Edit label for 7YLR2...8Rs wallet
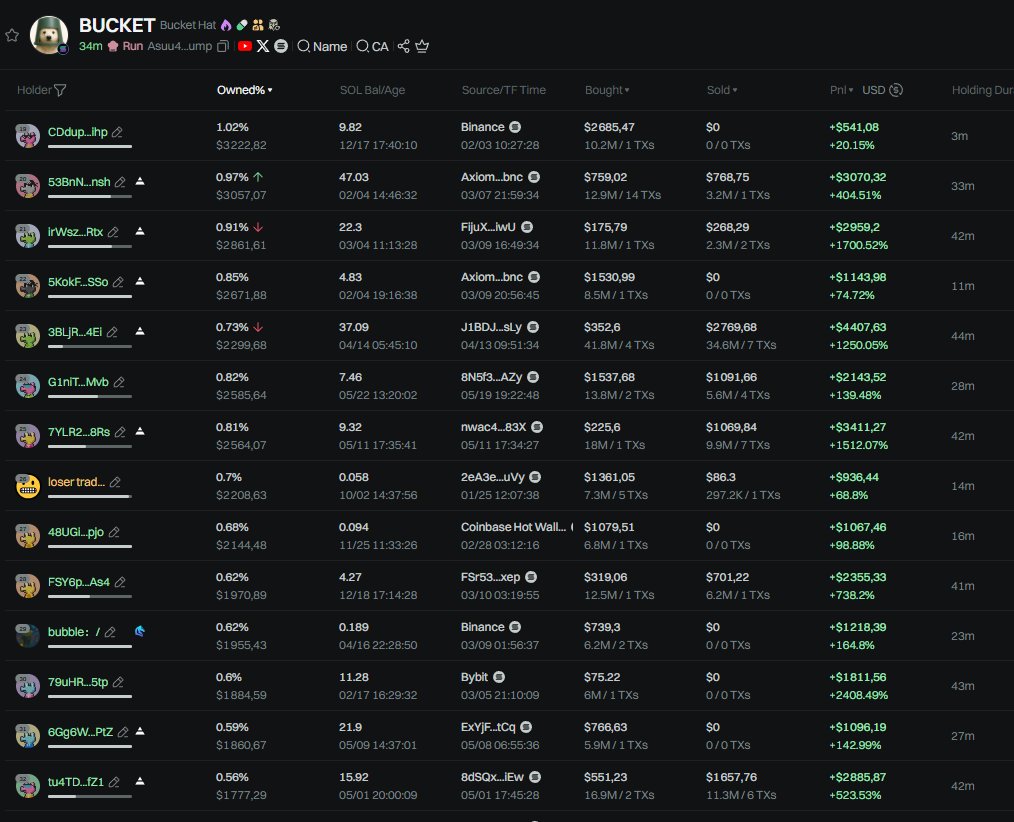Viewport: 1014px width, 822px height. 120,432
